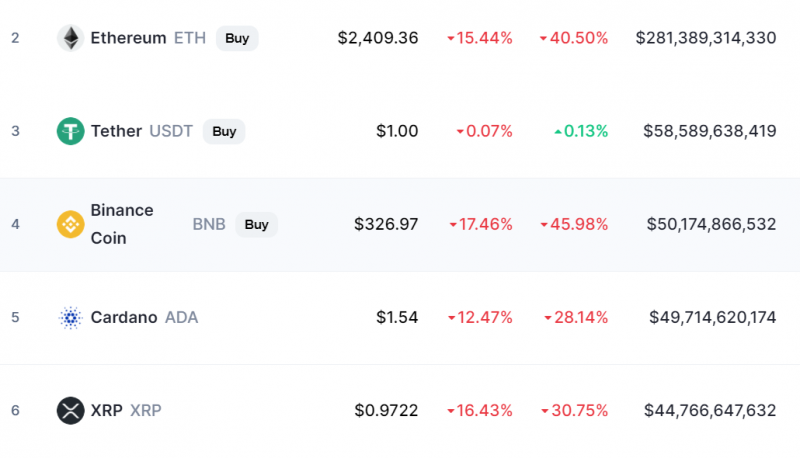
Task: Click the Cardano price $1.54
Action: [397, 317]
